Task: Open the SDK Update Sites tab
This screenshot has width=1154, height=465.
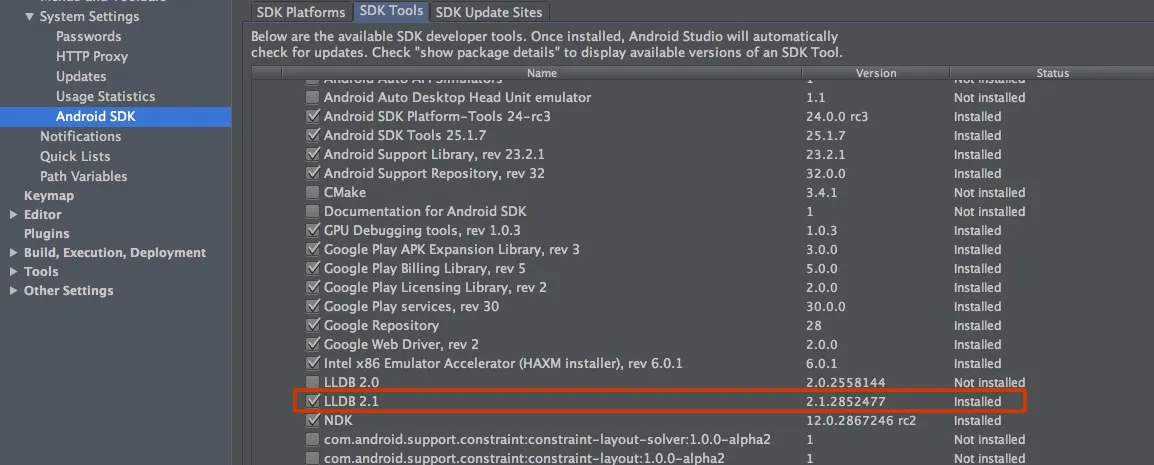Action: (489, 12)
